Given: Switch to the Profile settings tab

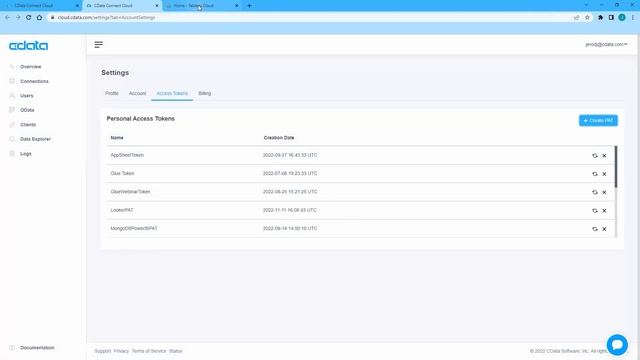Looking at the screenshot, I should (x=112, y=93).
